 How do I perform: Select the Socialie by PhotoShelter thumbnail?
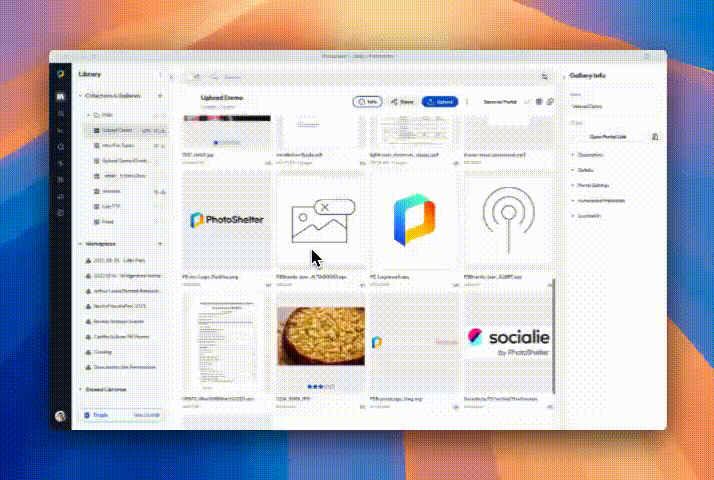508,342
